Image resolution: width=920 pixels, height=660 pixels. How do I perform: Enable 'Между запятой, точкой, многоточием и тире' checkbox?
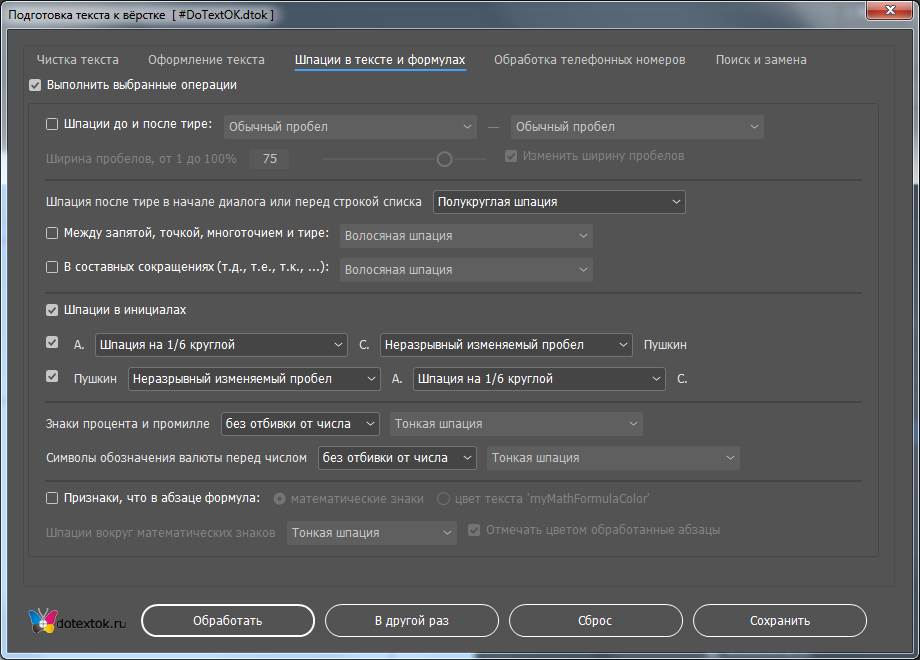(52, 233)
